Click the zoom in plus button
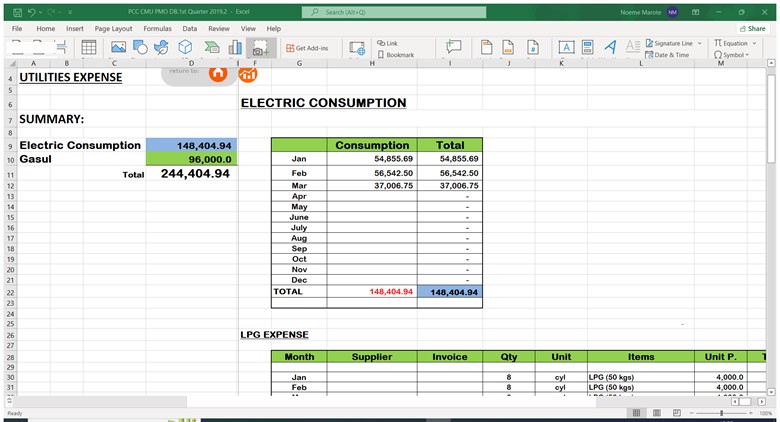780x422 pixels. tap(752, 413)
